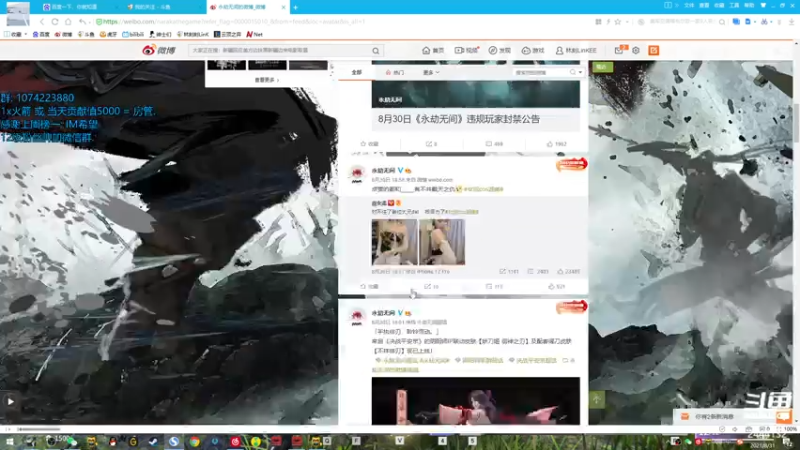Open the browser 文件 menu
This screenshot has height=450, width=800.
pos(689,5)
